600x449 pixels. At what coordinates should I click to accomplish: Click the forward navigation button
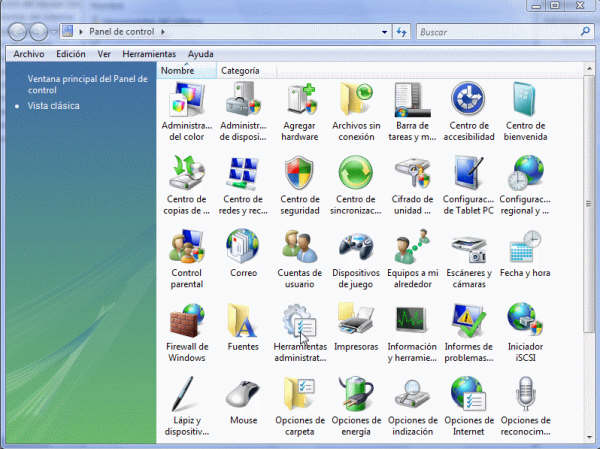pyautogui.click(x=39, y=32)
